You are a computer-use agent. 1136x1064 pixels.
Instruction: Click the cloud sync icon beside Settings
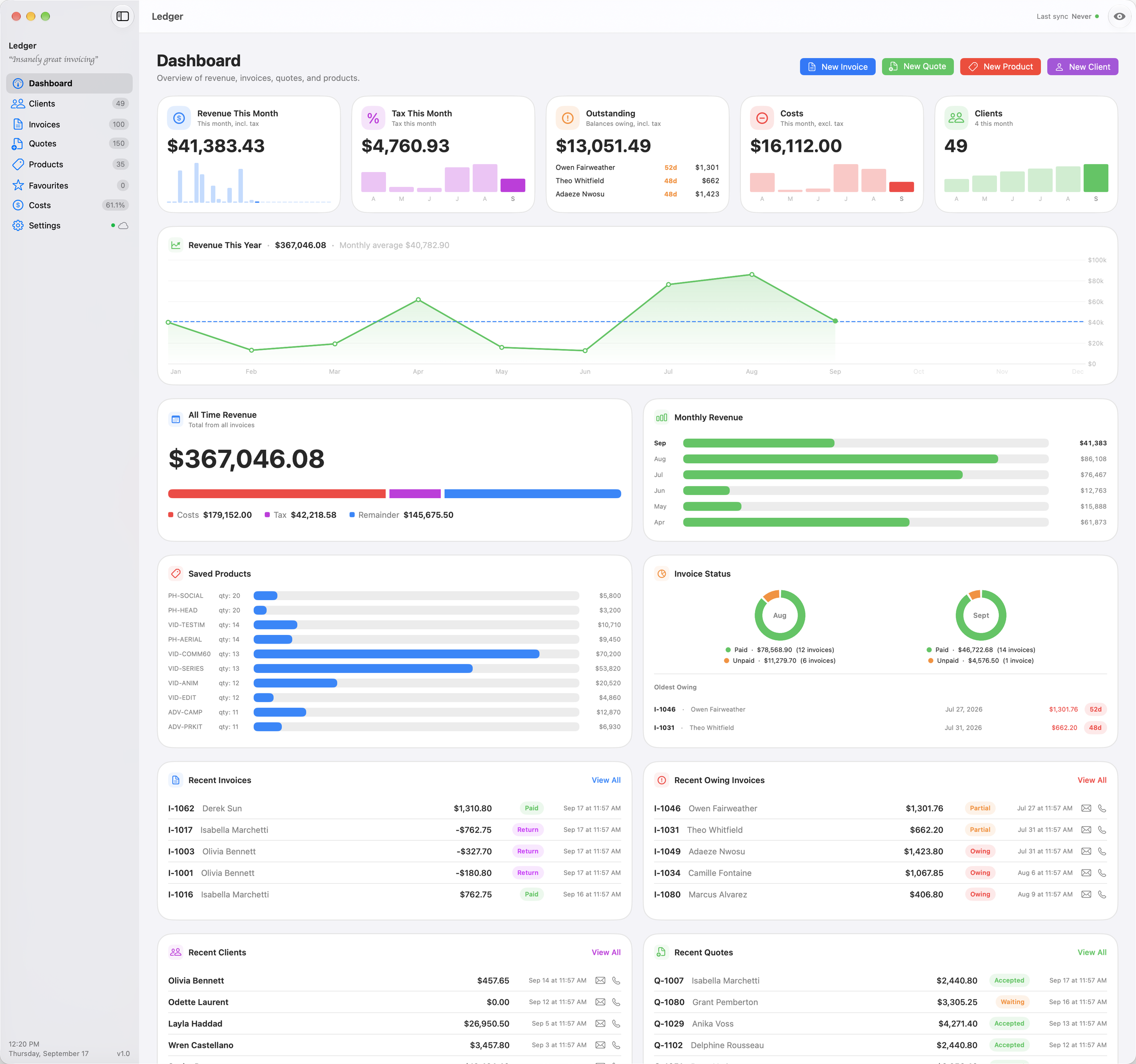tap(123, 226)
